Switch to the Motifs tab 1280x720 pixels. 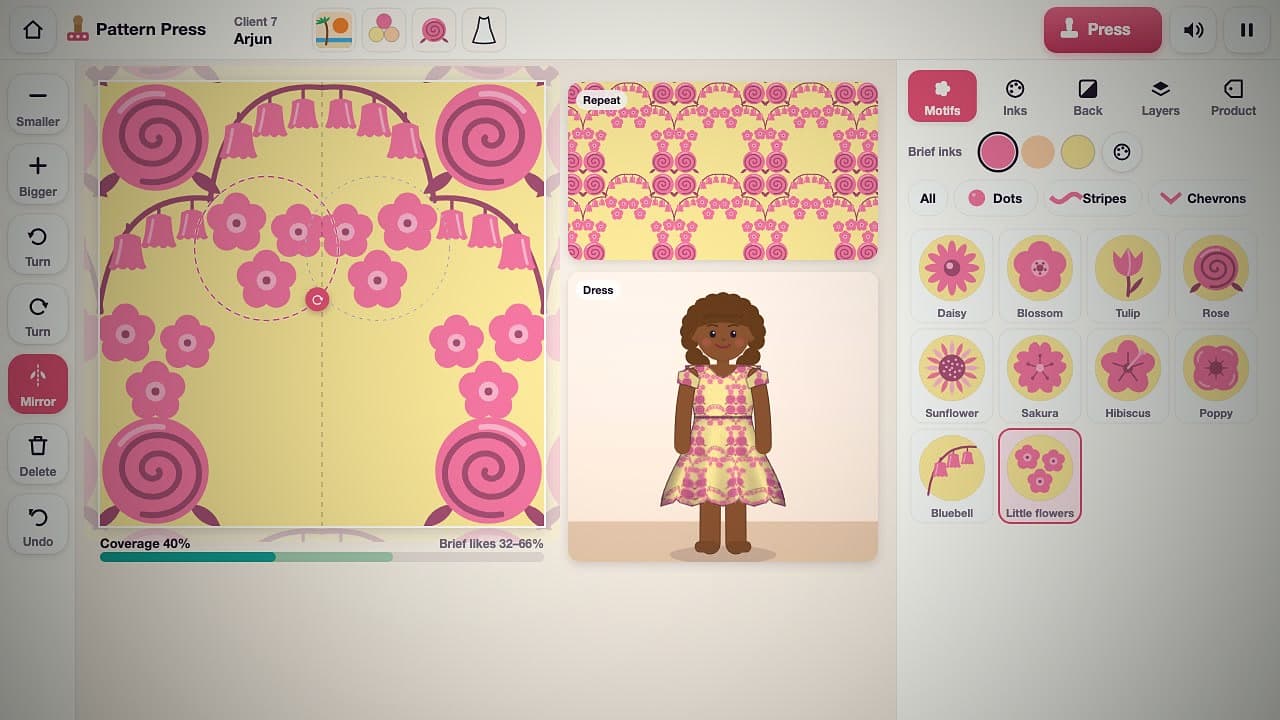point(942,97)
